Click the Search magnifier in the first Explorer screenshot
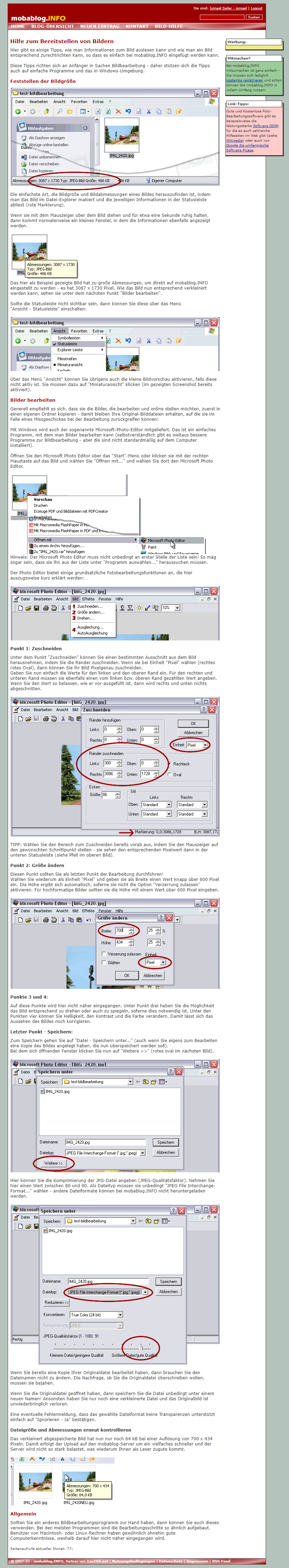The image size is (289, 1568). coord(59,111)
